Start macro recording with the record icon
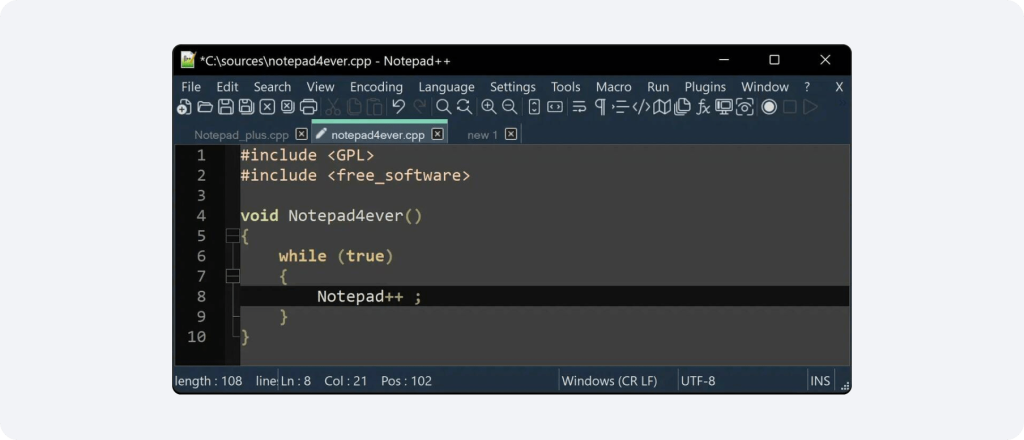This screenshot has width=1024, height=440. [769, 107]
